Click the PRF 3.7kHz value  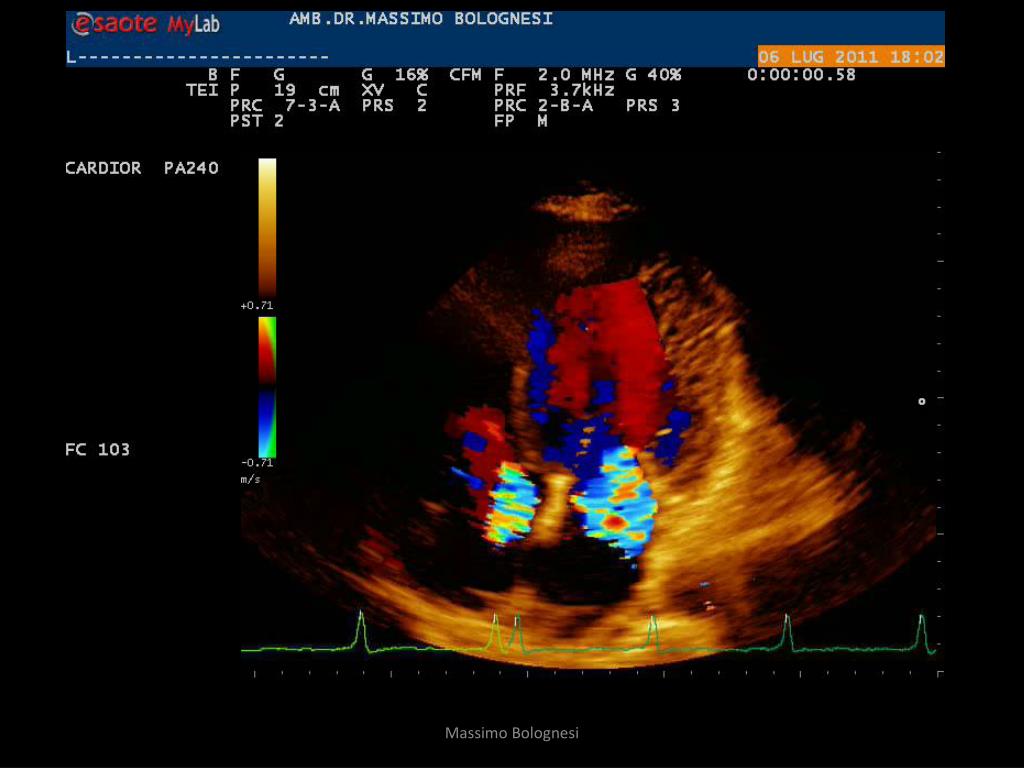554,90
